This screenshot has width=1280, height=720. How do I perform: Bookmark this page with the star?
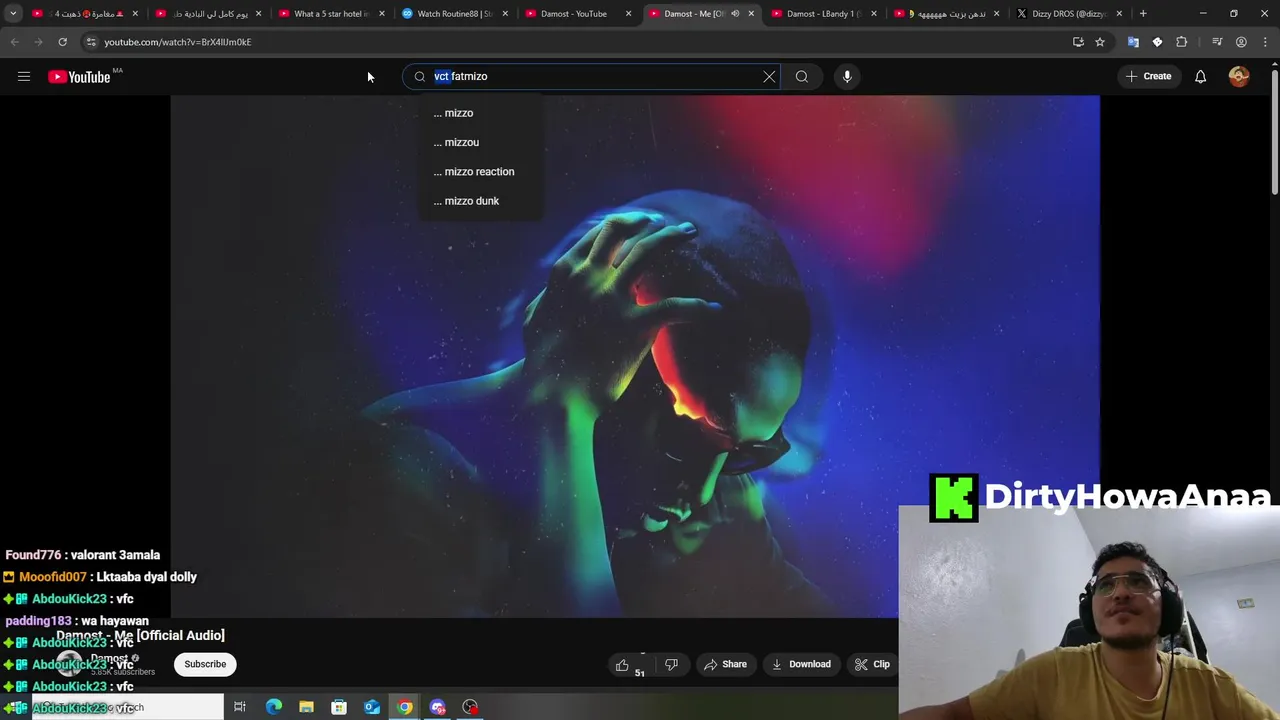coord(1100,42)
